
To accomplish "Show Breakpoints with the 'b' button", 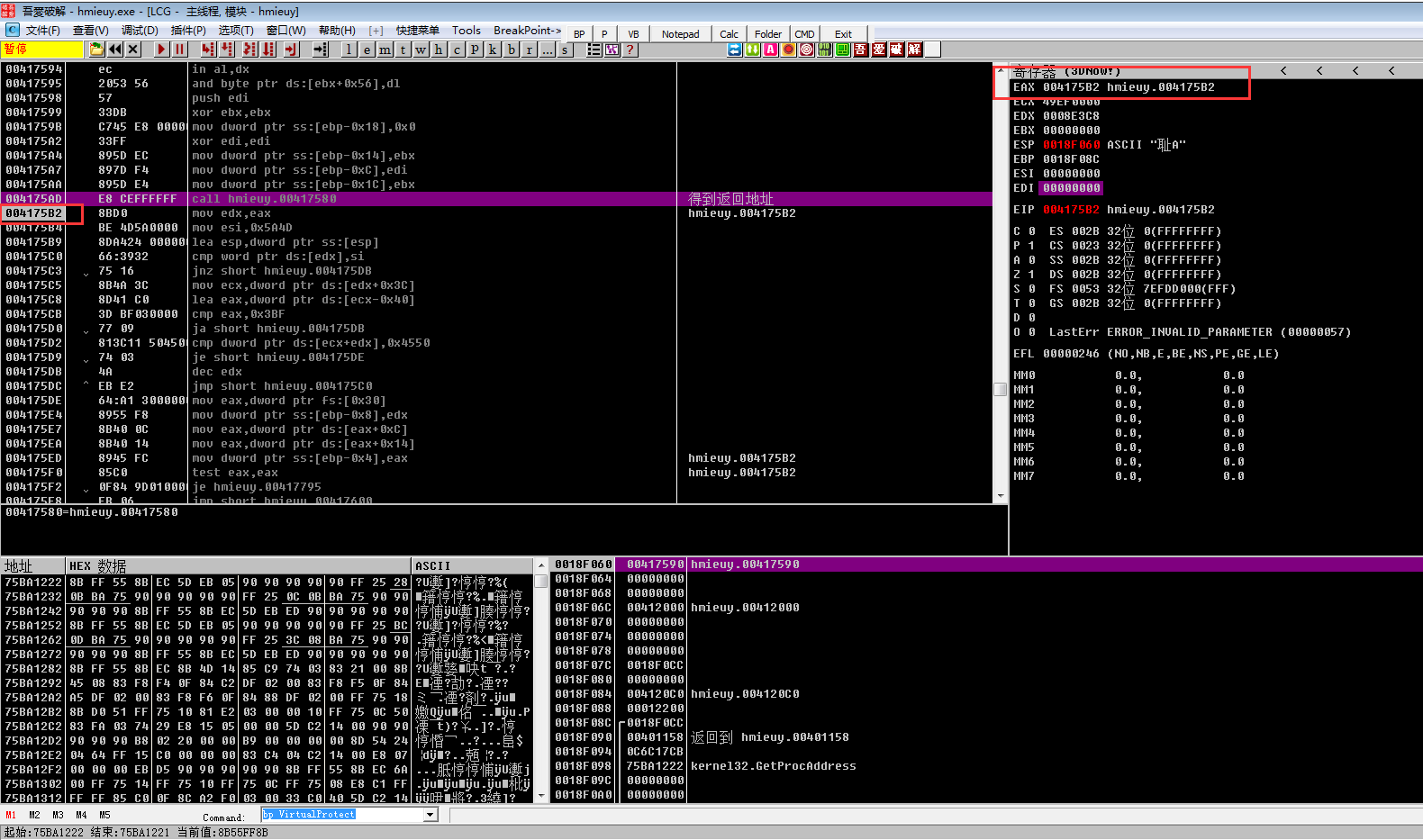I will point(512,50).
